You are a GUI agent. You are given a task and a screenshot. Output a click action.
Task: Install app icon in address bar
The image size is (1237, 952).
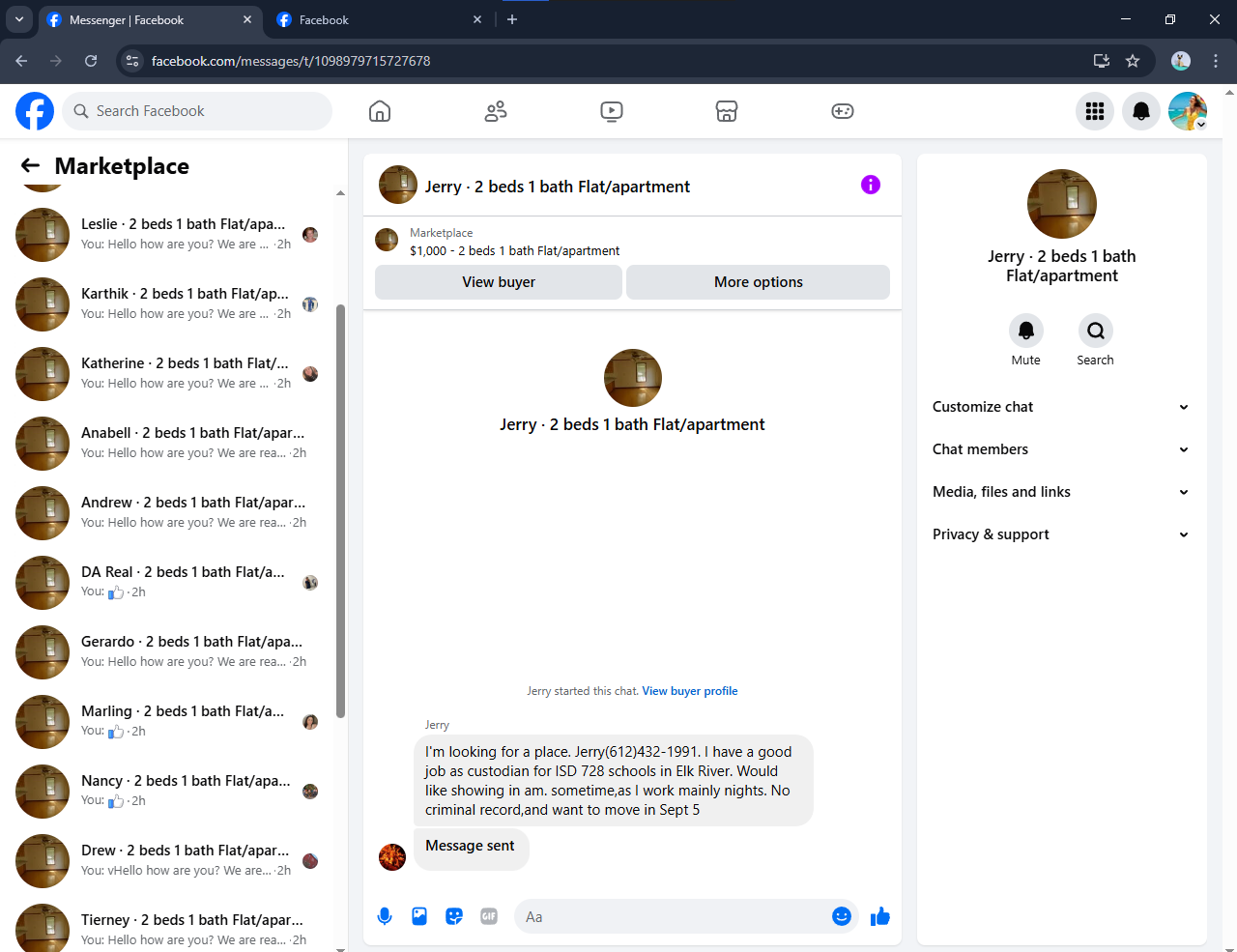click(x=1102, y=61)
